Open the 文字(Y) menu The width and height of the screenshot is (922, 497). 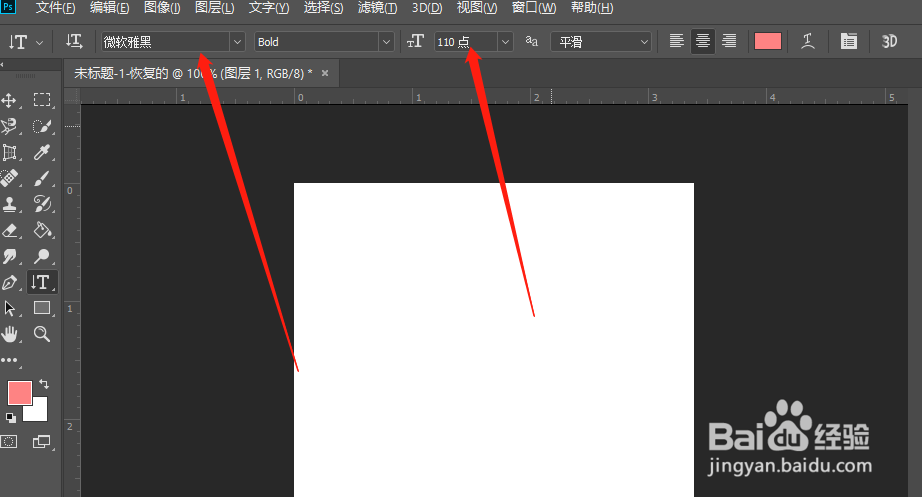click(x=269, y=8)
